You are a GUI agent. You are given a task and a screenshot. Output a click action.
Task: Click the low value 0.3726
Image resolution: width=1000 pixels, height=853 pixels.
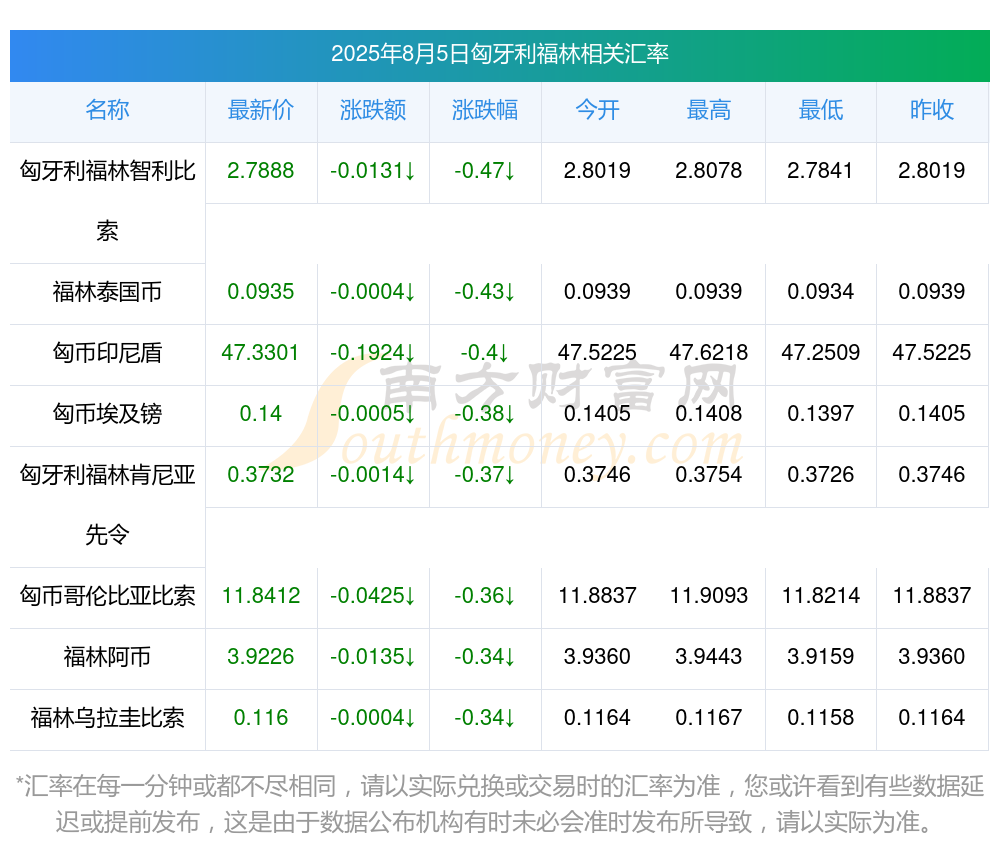(x=820, y=474)
